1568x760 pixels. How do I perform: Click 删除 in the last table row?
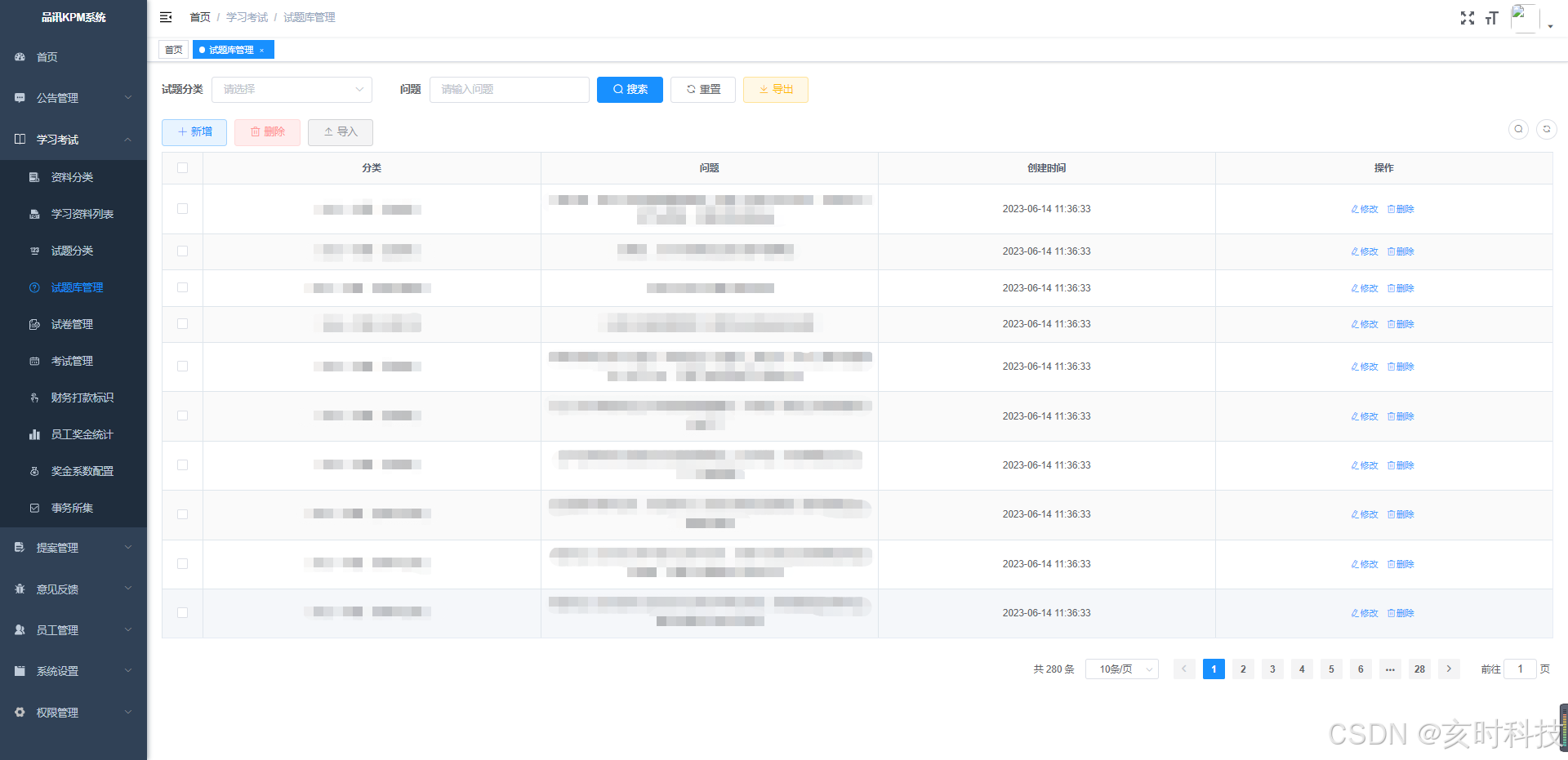(1401, 613)
